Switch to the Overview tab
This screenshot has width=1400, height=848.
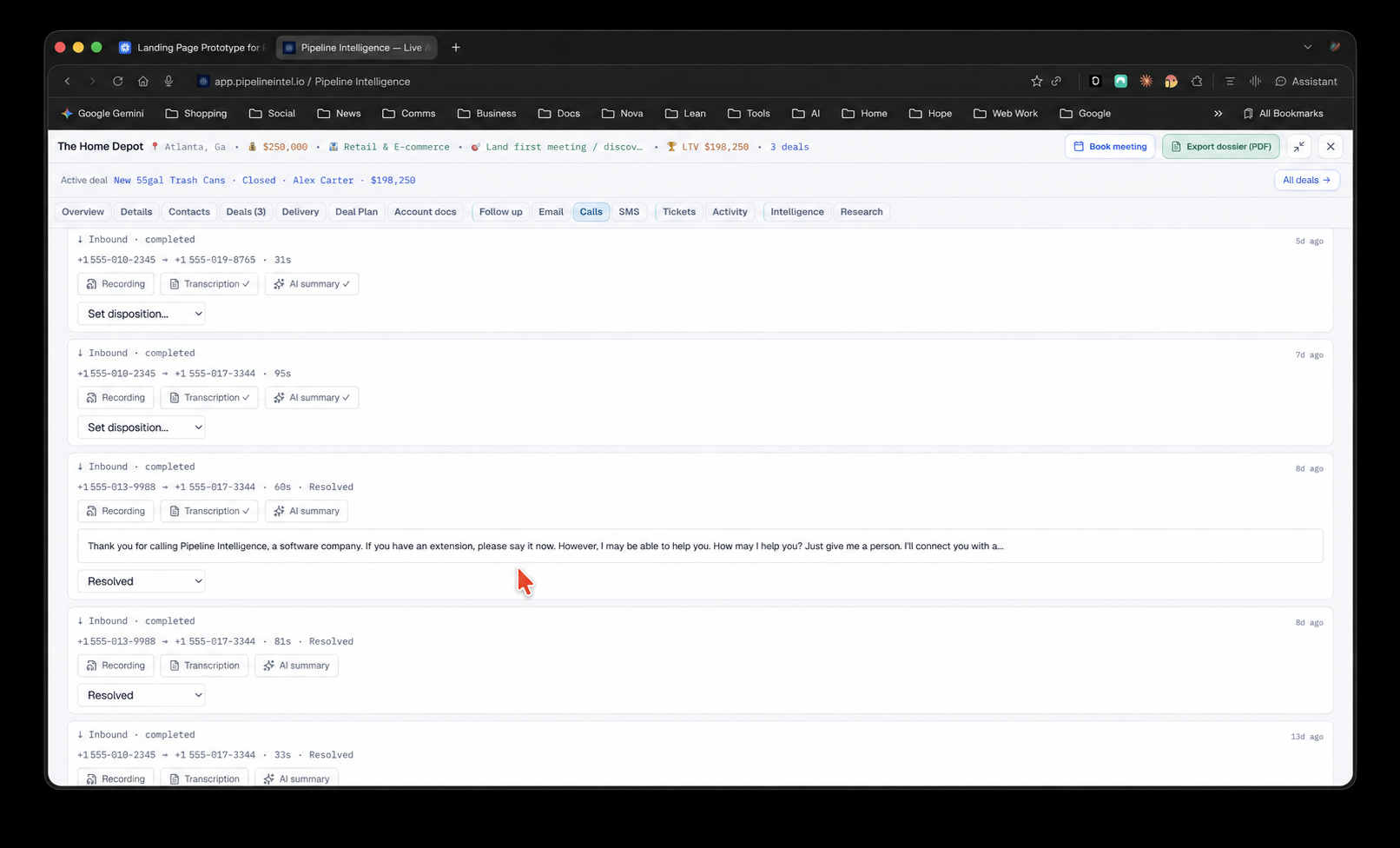[83, 211]
